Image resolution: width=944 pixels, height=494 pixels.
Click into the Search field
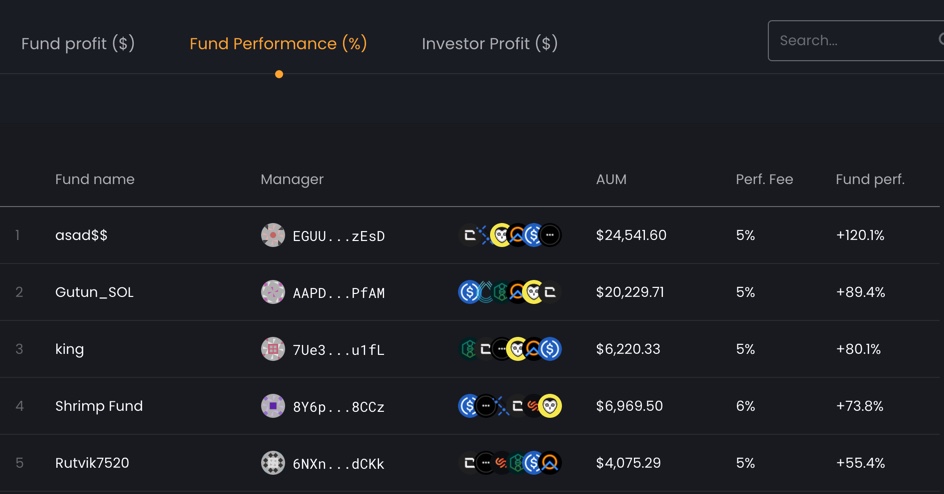point(850,41)
